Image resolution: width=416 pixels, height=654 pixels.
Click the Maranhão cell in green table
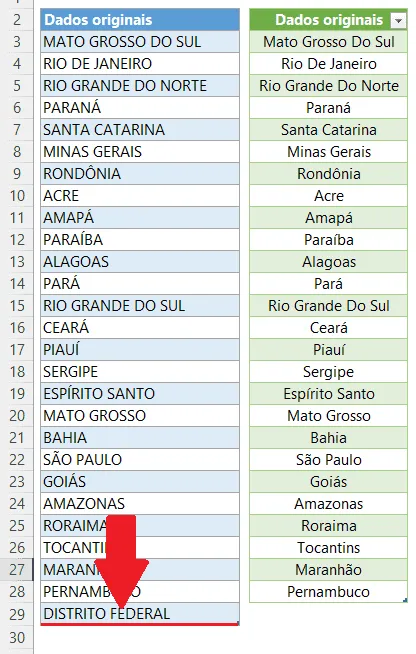click(328, 569)
